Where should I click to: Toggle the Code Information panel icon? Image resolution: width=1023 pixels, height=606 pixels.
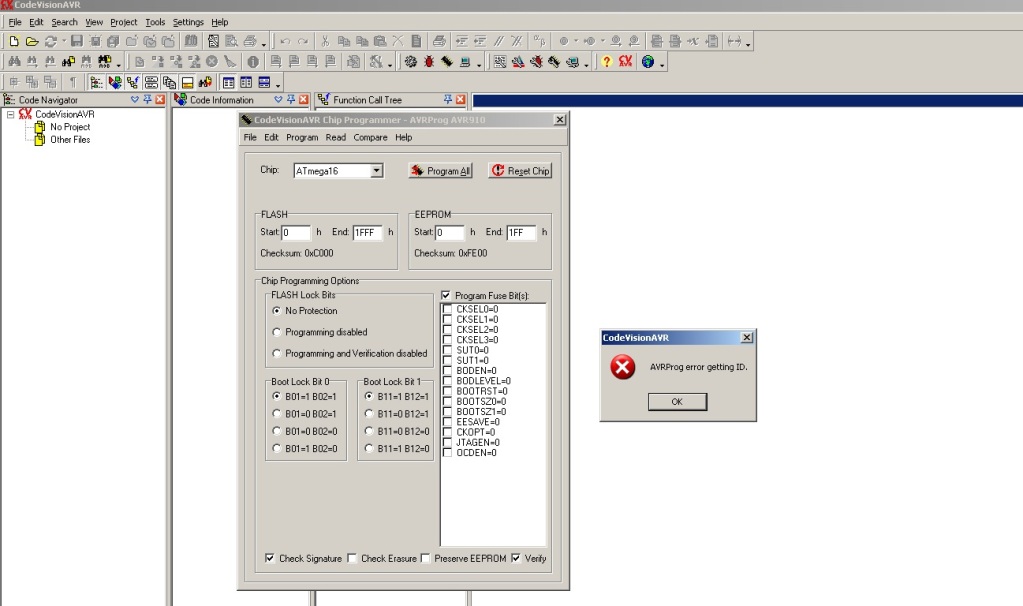[x=115, y=82]
